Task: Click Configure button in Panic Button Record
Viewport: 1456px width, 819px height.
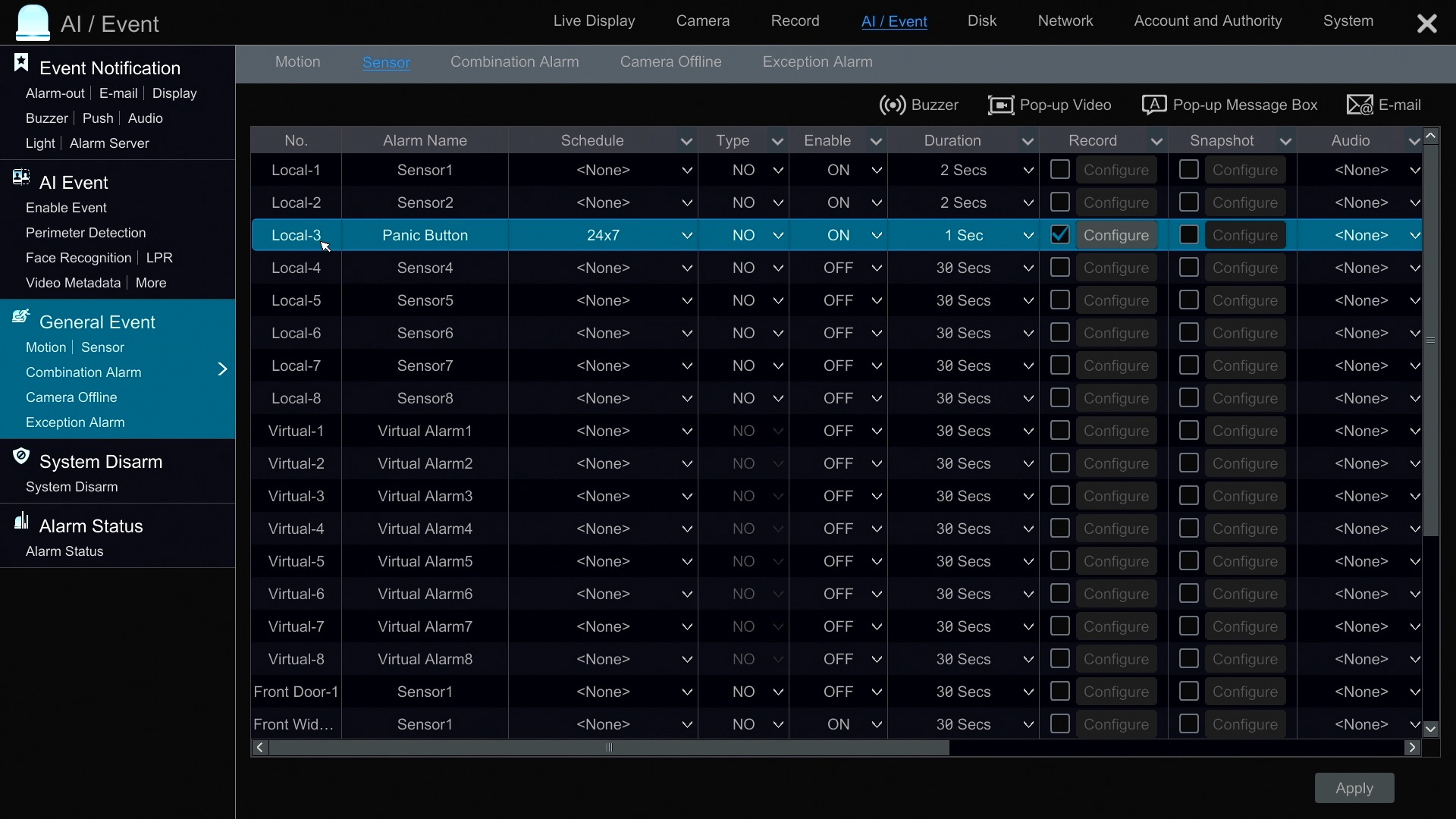Action: [1116, 235]
